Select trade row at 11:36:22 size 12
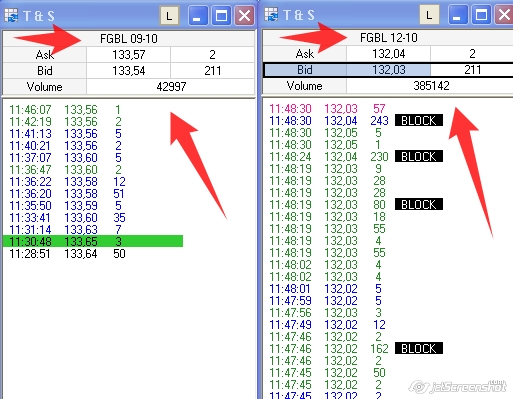The width and height of the screenshot is (513, 399). (67, 182)
